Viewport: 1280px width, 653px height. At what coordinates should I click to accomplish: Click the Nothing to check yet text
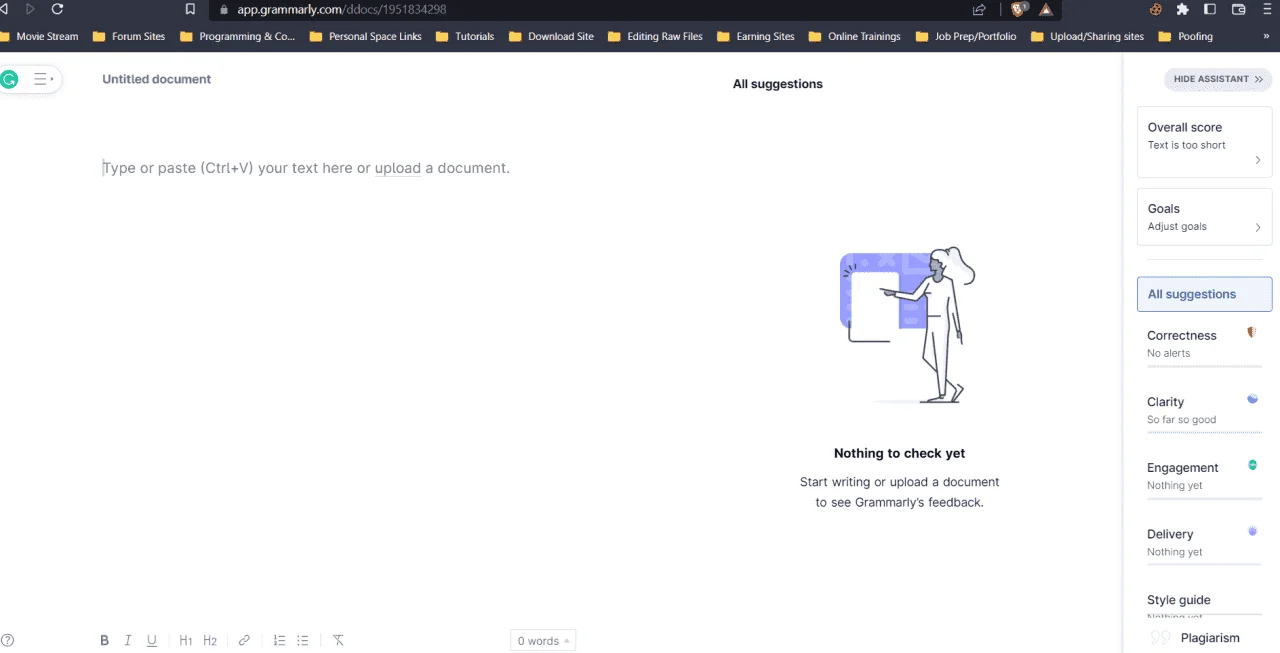(x=899, y=453)
